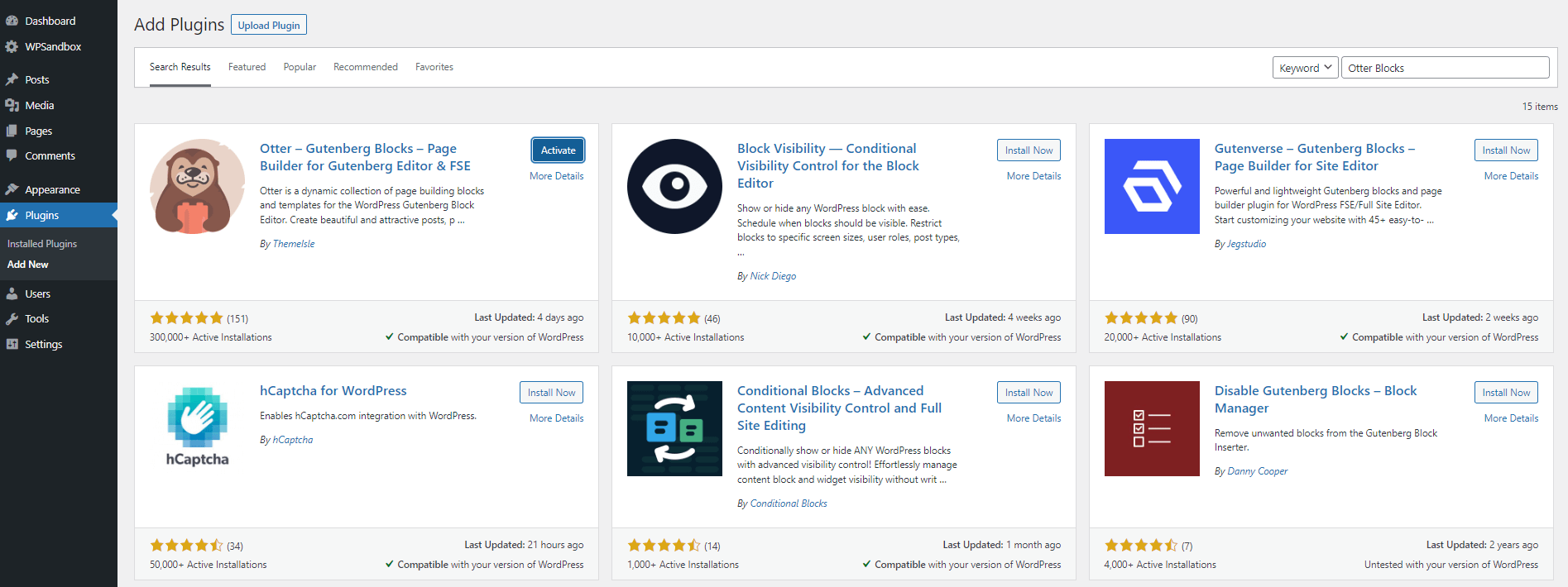
Task: Click the Upload Plugin button
Action: [269, 25]
